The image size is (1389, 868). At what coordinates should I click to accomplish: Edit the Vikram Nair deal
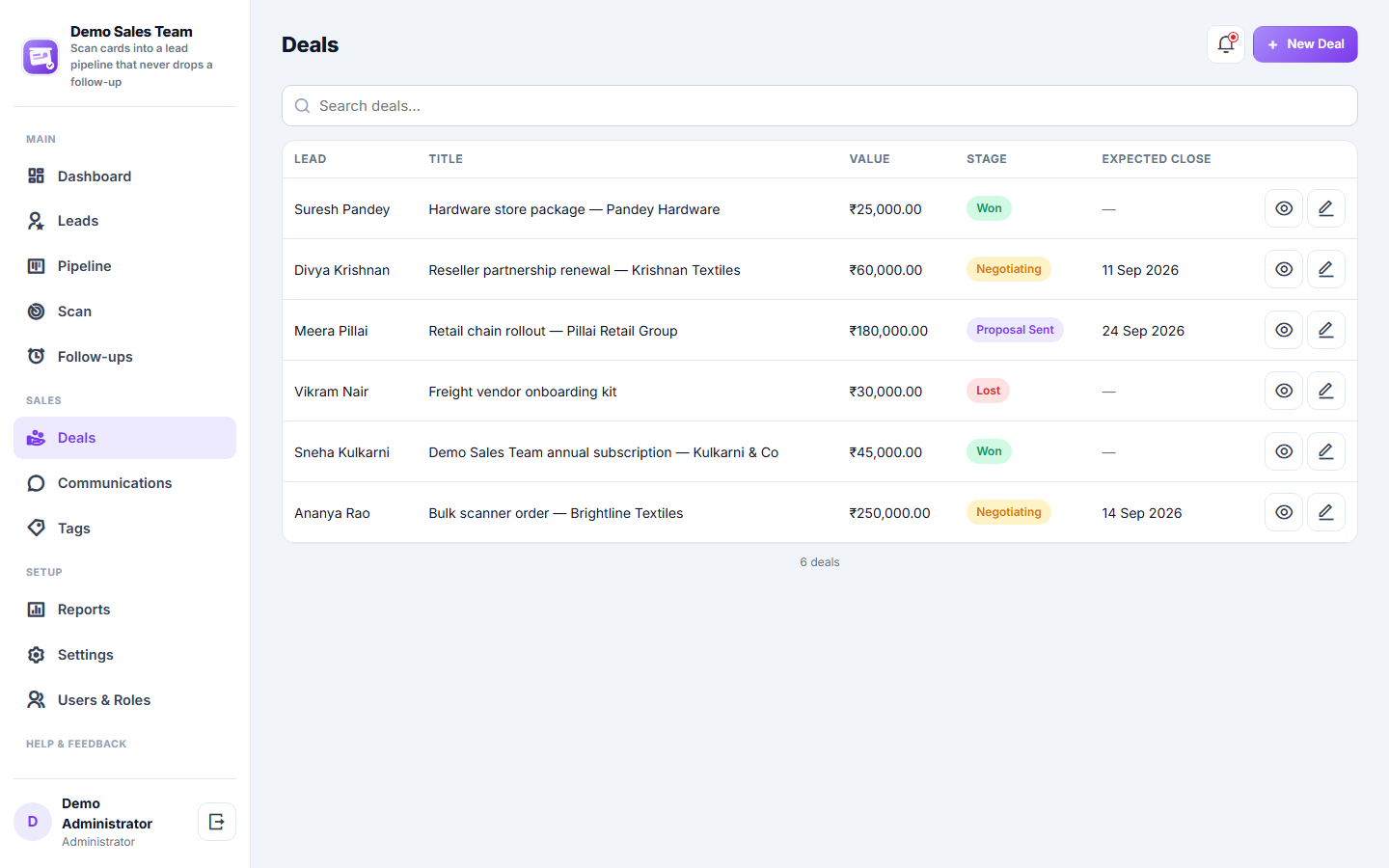click(1326, 391)
